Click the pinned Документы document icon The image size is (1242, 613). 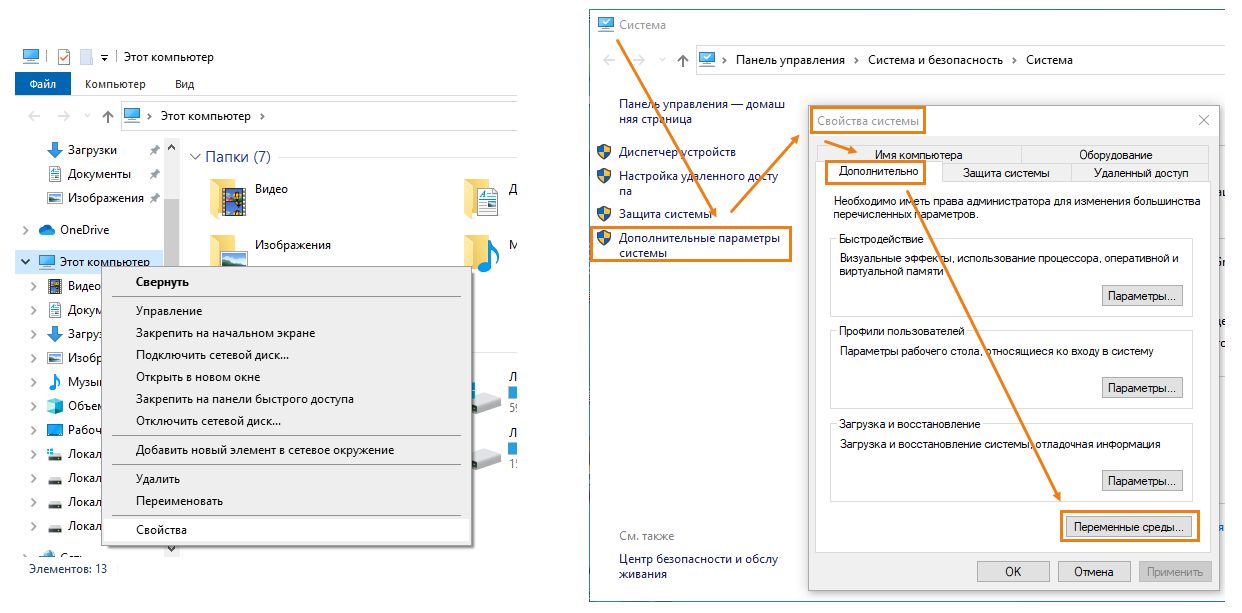click(x=55, y=174)
